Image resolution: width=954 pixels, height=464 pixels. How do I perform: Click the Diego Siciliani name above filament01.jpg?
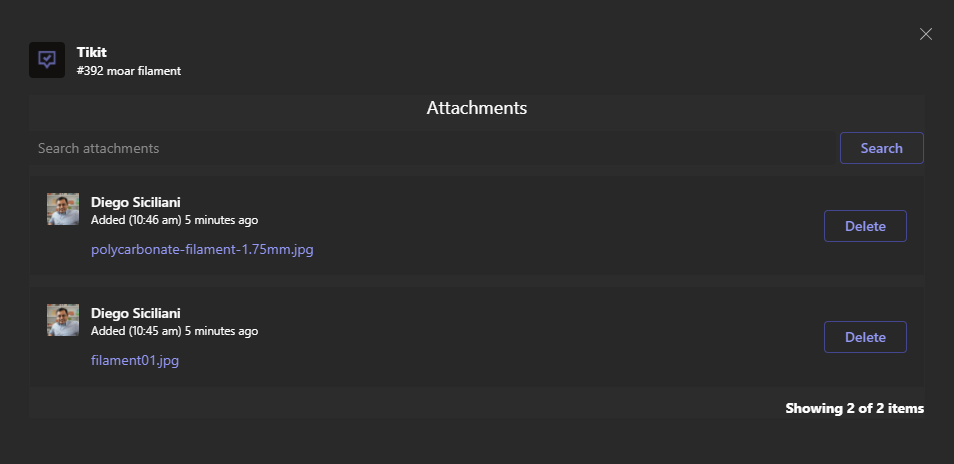pyautogui.click(x=136, y=313)
